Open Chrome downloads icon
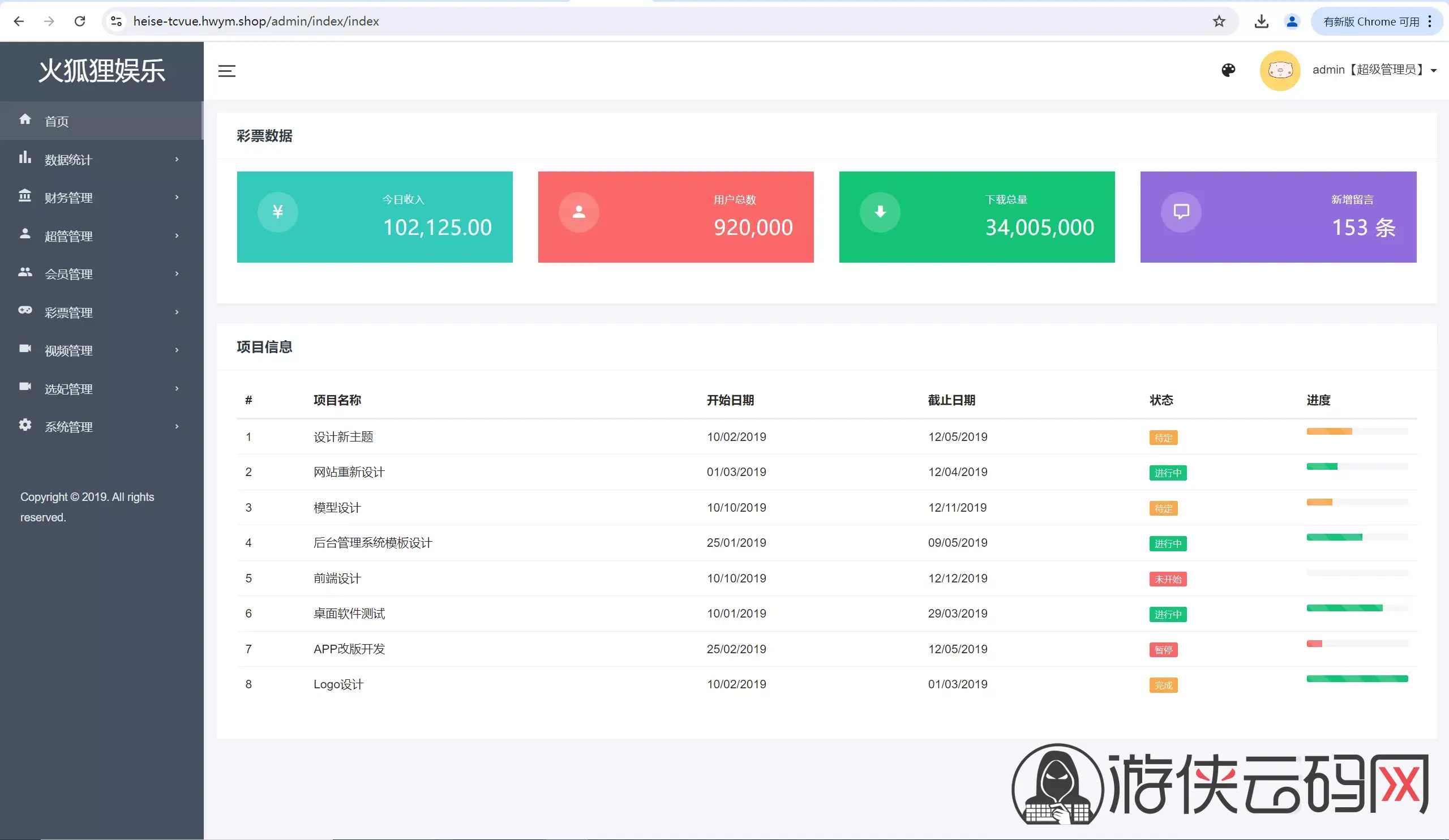The image size is (1449, 840). tap(1261, 22)
